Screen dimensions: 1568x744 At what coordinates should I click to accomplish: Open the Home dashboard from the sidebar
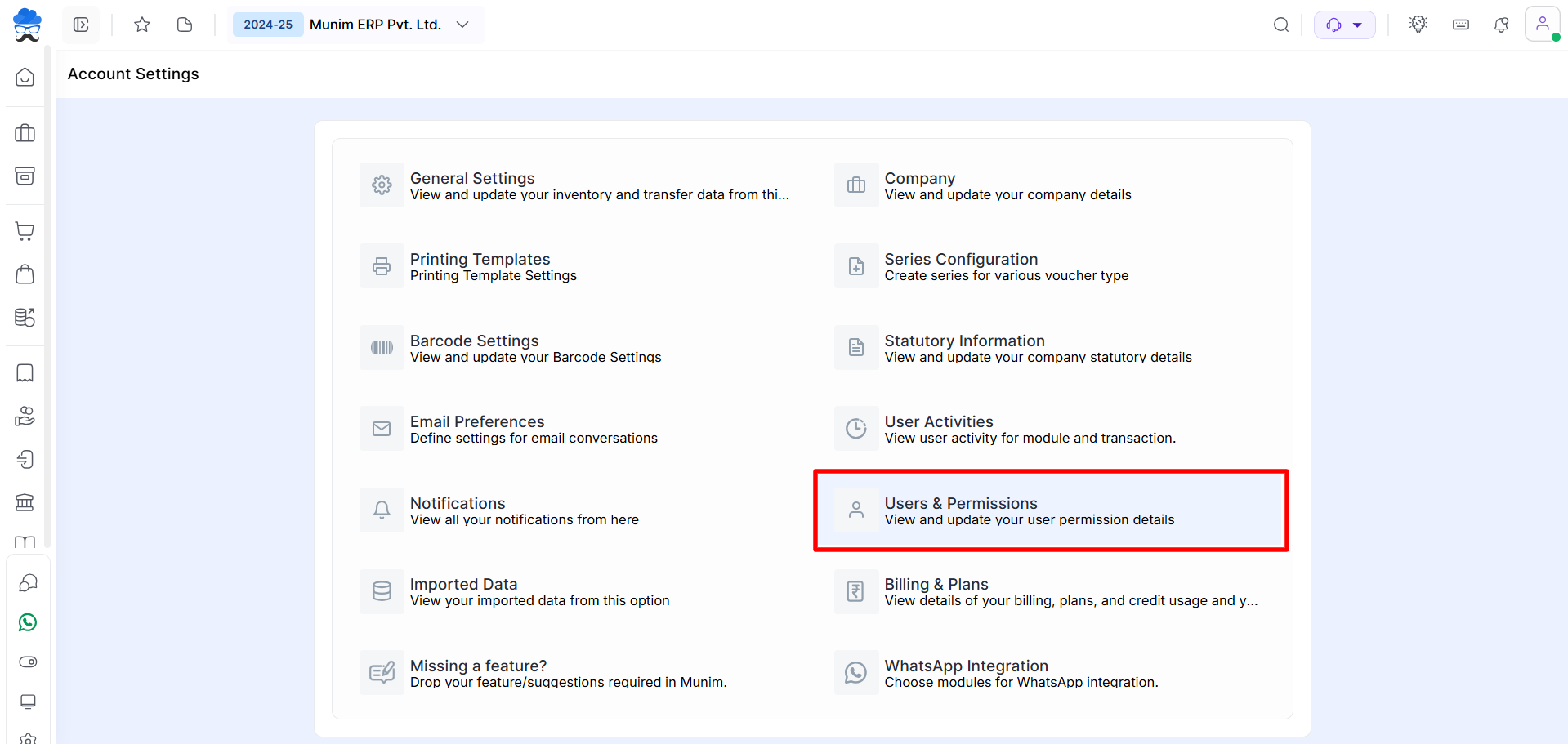coord(25,78)
